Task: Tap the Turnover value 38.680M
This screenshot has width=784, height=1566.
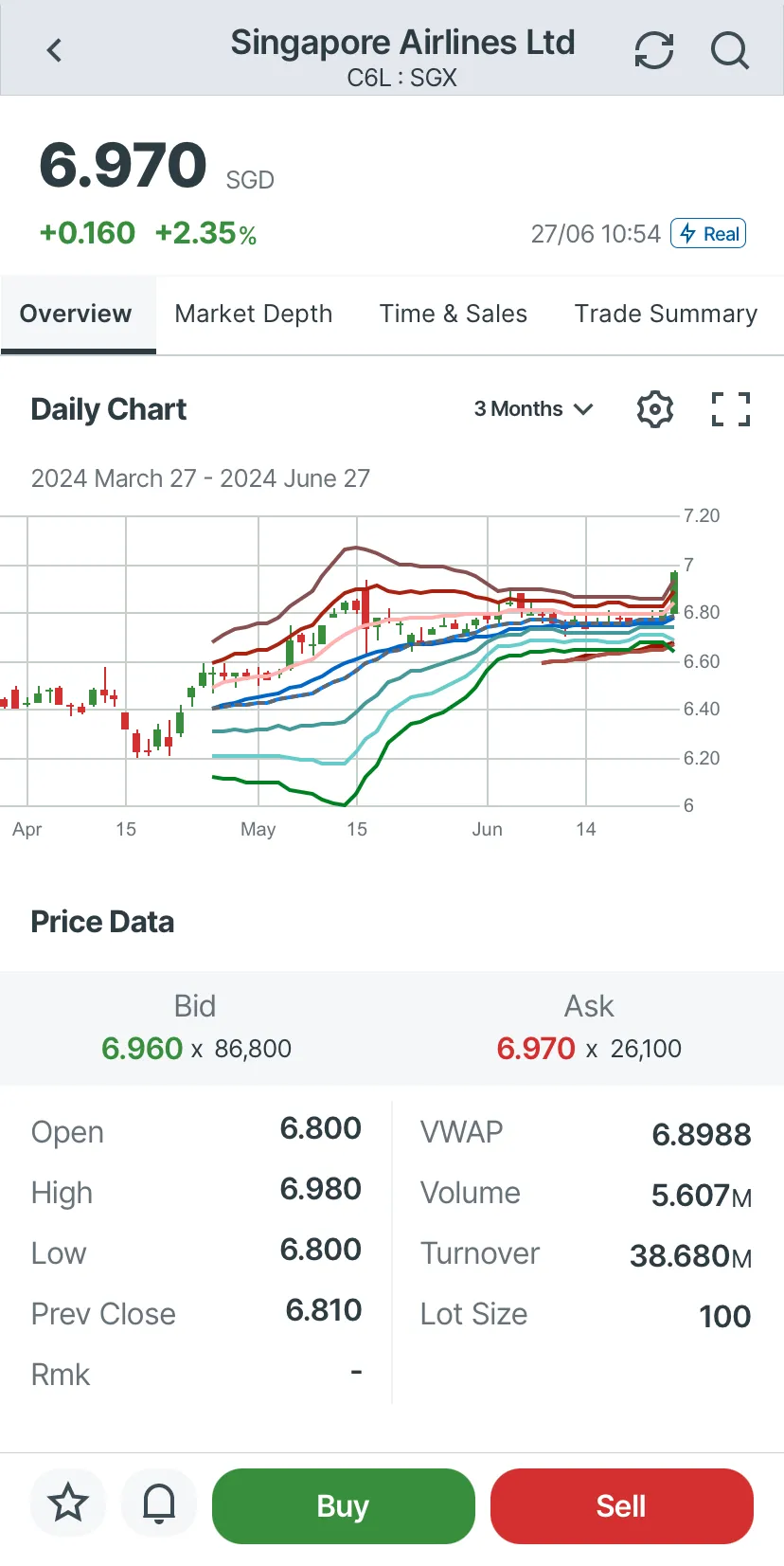Action: coord(691,1256)
